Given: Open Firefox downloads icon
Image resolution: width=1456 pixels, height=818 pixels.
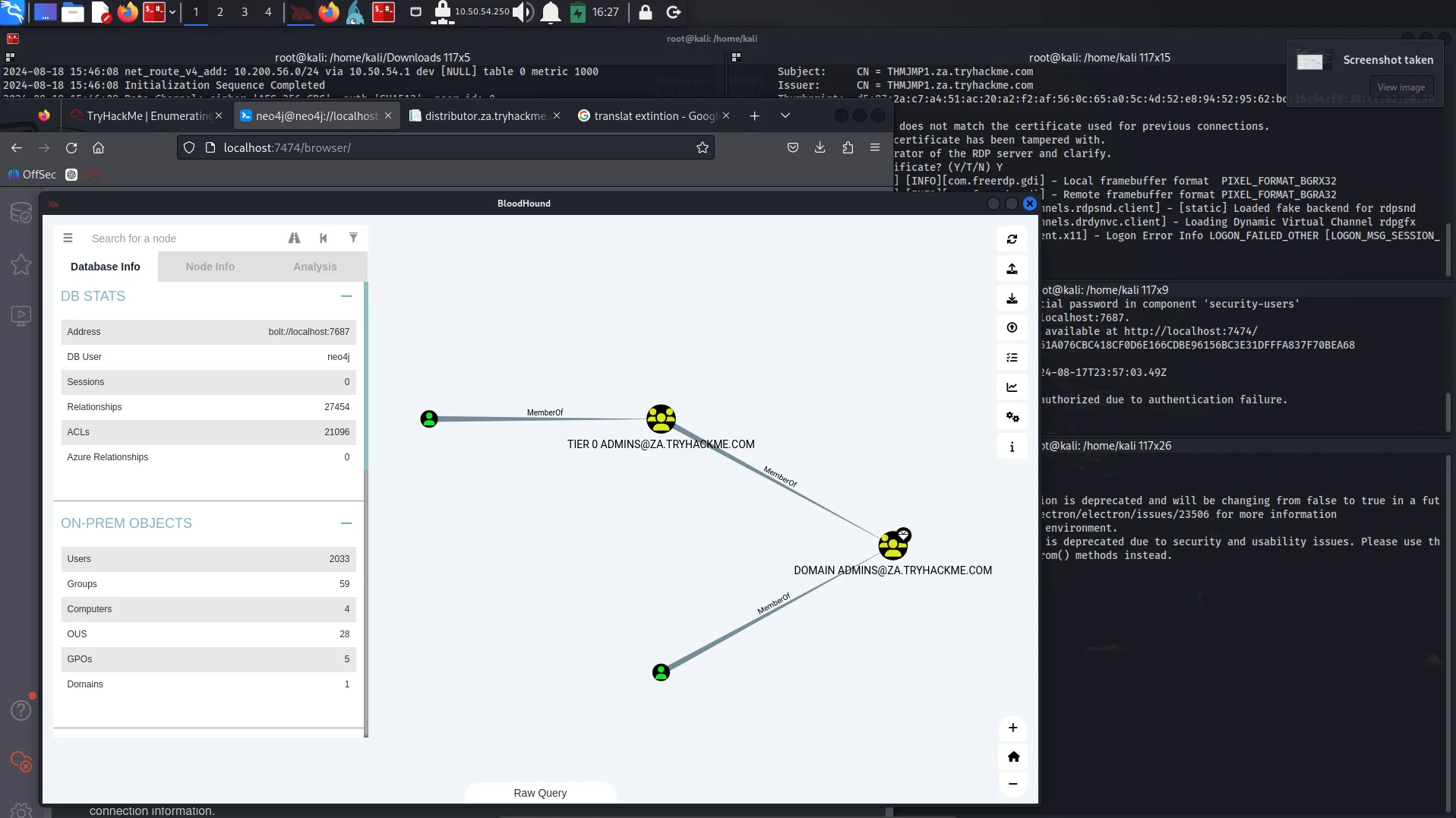Looking at the screenshot, I should pos(820,147).
